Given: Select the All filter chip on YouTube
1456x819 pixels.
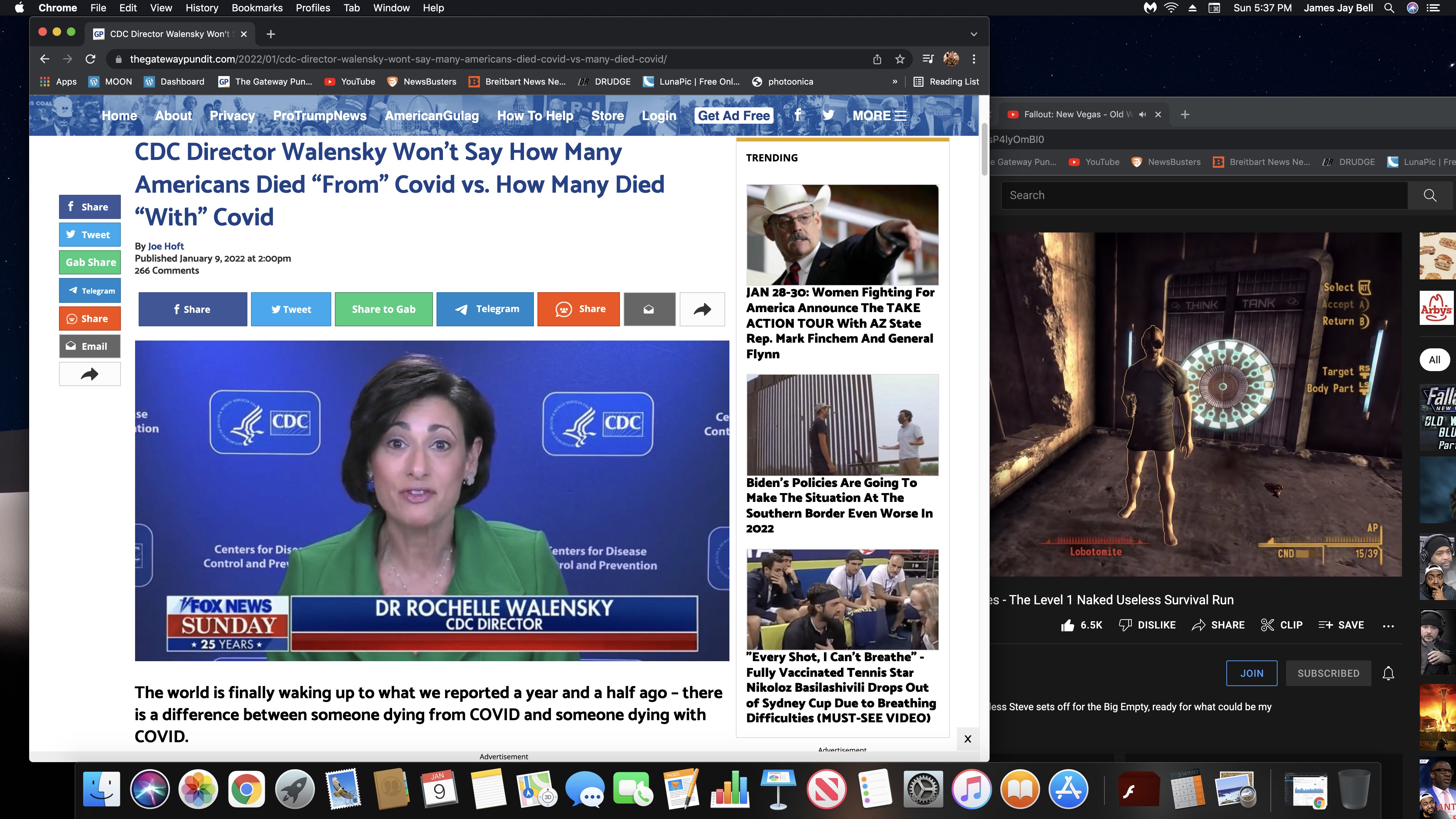Looking at the screenshot, I should [1435, 359].
